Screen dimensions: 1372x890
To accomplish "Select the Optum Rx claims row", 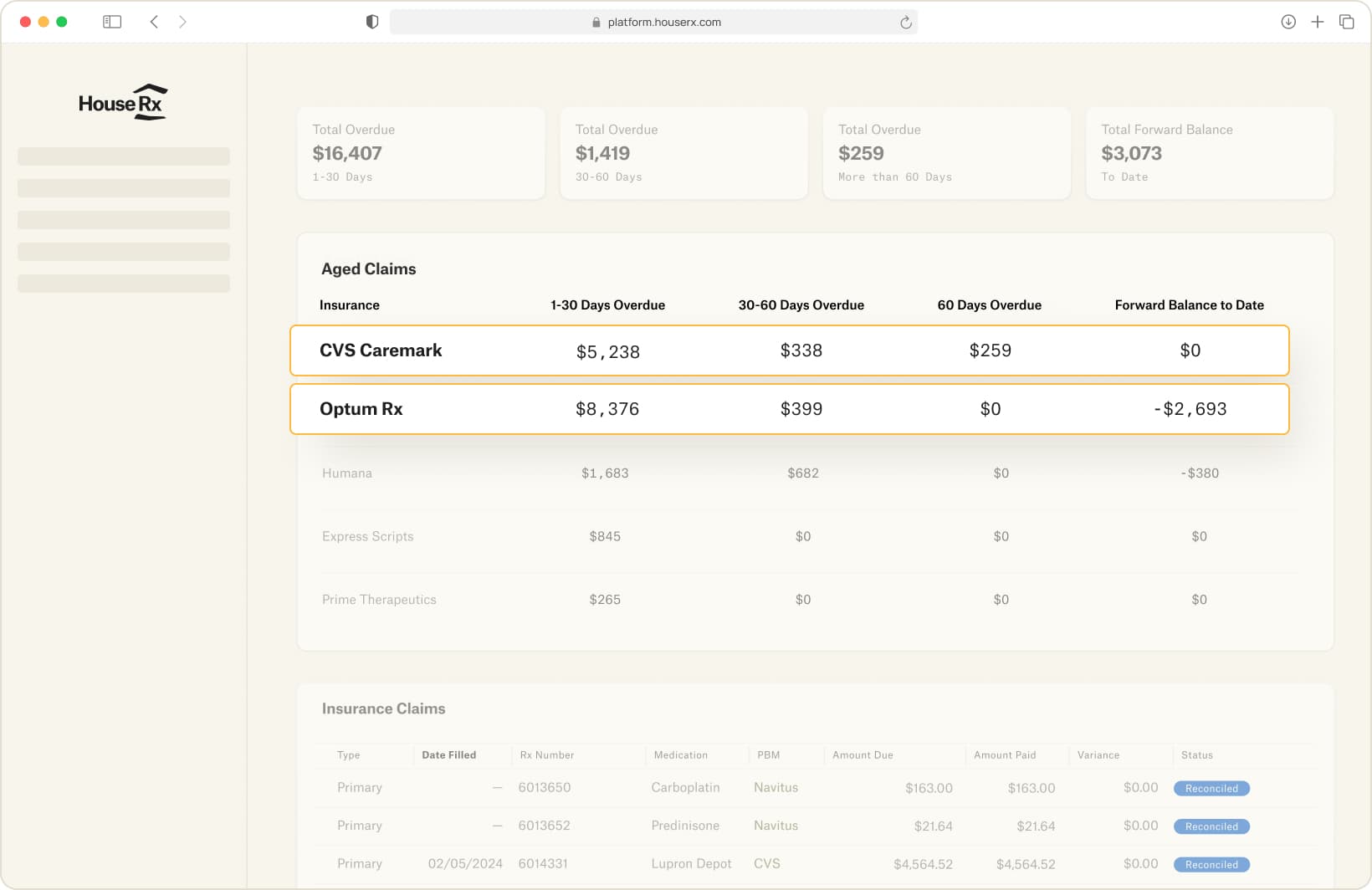I will point(789,409).
